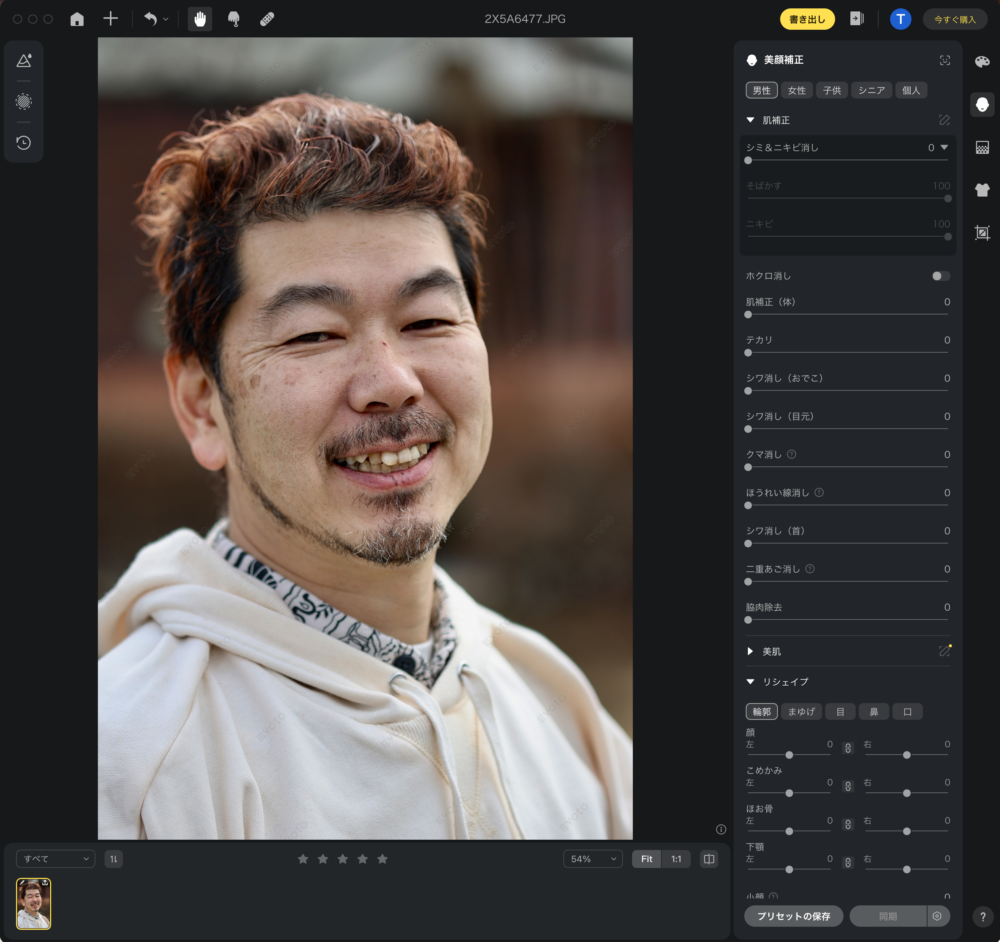
Task: Go to the Home screen icon
Action: [x=77, y=19]
